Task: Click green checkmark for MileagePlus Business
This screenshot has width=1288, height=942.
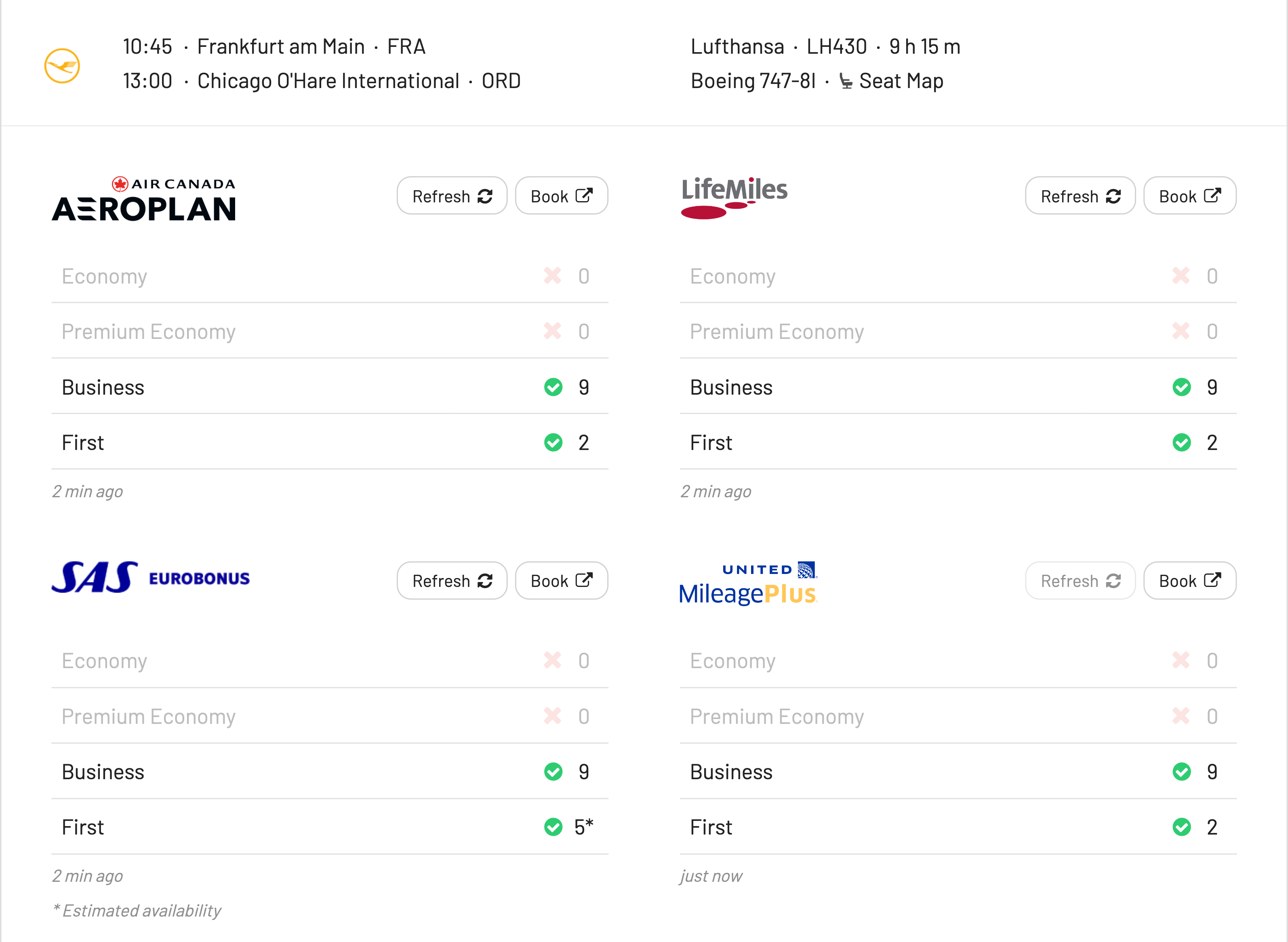Action: coord(1181,772)
